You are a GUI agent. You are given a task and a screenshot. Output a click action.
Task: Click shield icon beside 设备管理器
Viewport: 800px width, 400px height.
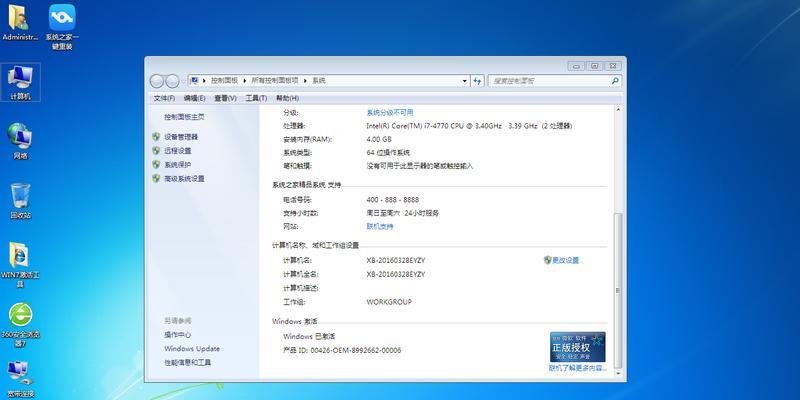(x=156, y=137)
